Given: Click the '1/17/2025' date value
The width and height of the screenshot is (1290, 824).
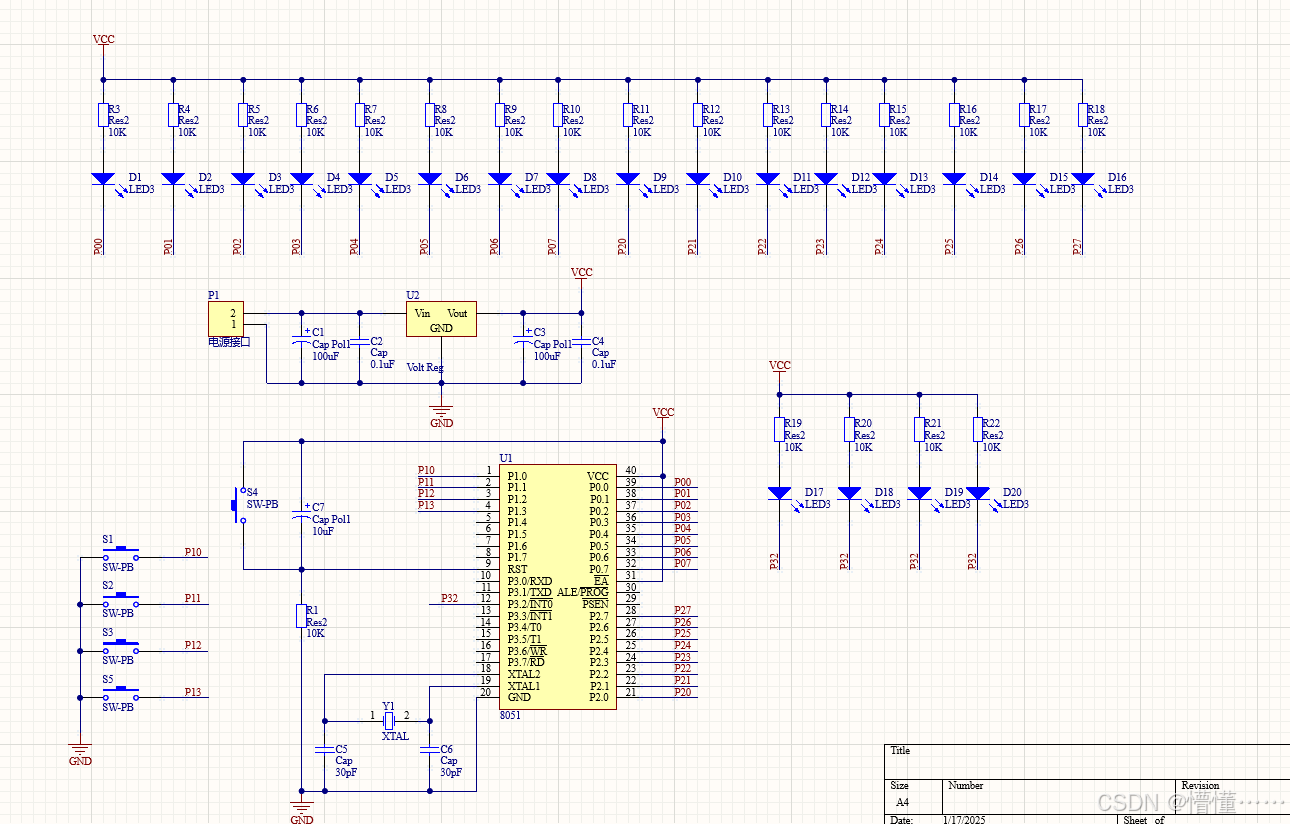Looking at the screenshot, I should [x=965, y=820].
